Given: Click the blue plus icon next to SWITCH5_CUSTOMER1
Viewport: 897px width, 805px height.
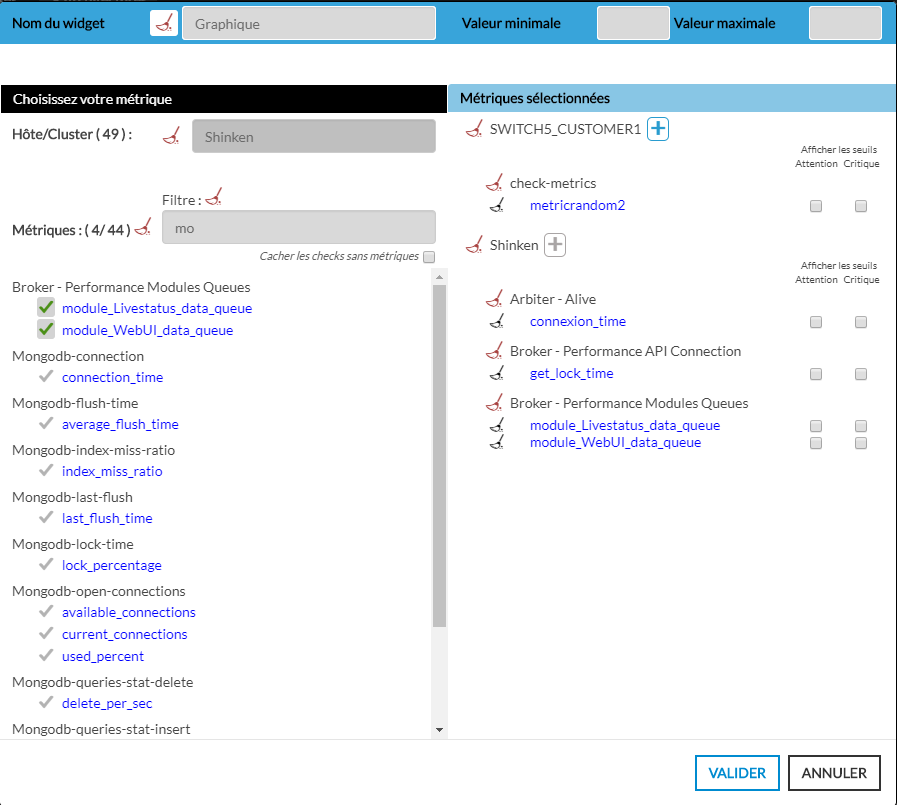Looking at the screenshot, I should point(658,129).
